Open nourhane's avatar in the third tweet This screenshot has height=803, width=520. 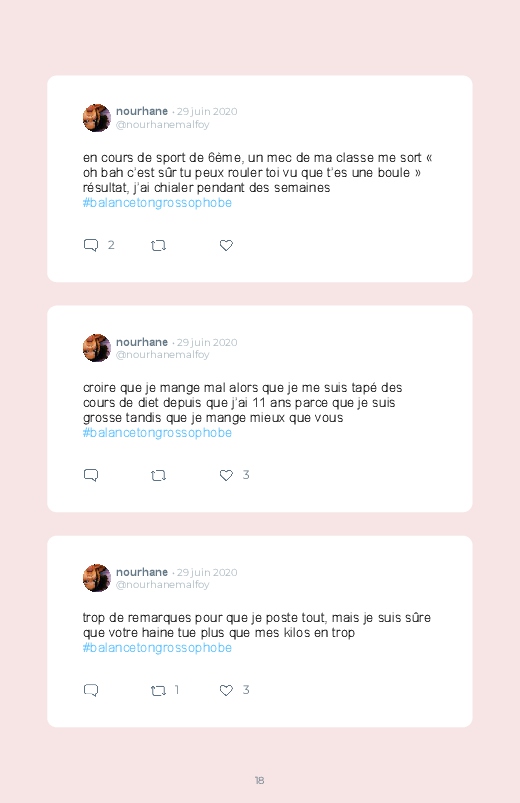click(x=97, y=578)
